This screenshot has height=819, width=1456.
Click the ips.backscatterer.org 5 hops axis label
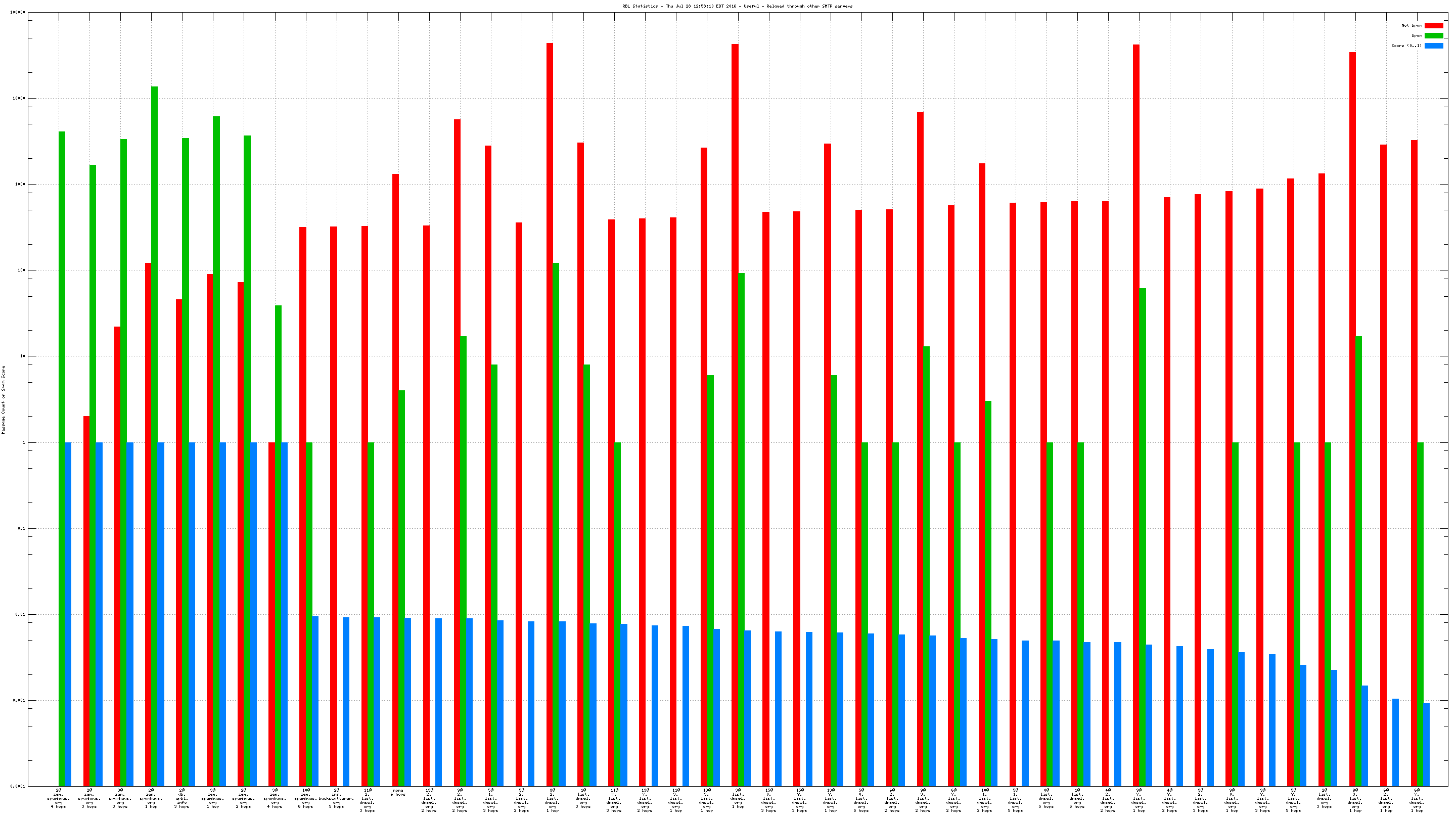click(x=336, y=798)
